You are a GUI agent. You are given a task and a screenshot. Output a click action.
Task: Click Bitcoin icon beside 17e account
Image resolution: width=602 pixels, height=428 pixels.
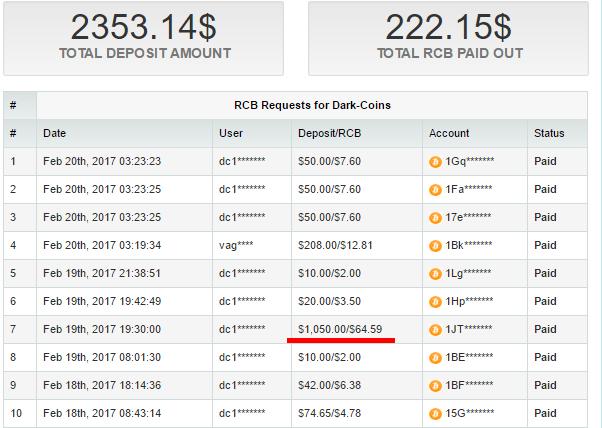click(435, 217)
